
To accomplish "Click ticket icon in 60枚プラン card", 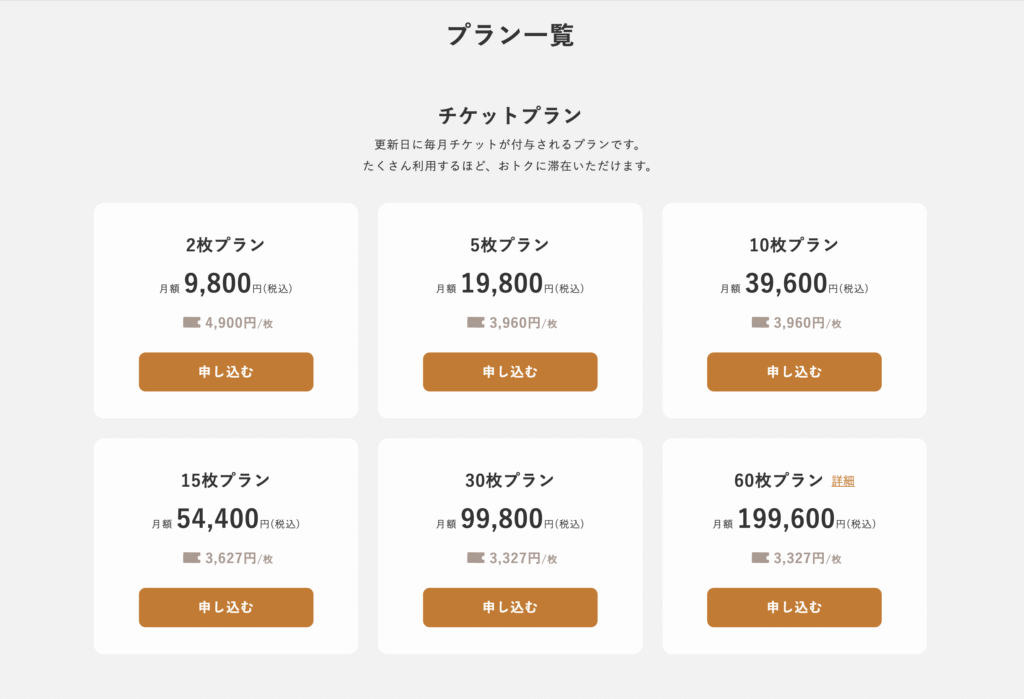I will (760, 558).
